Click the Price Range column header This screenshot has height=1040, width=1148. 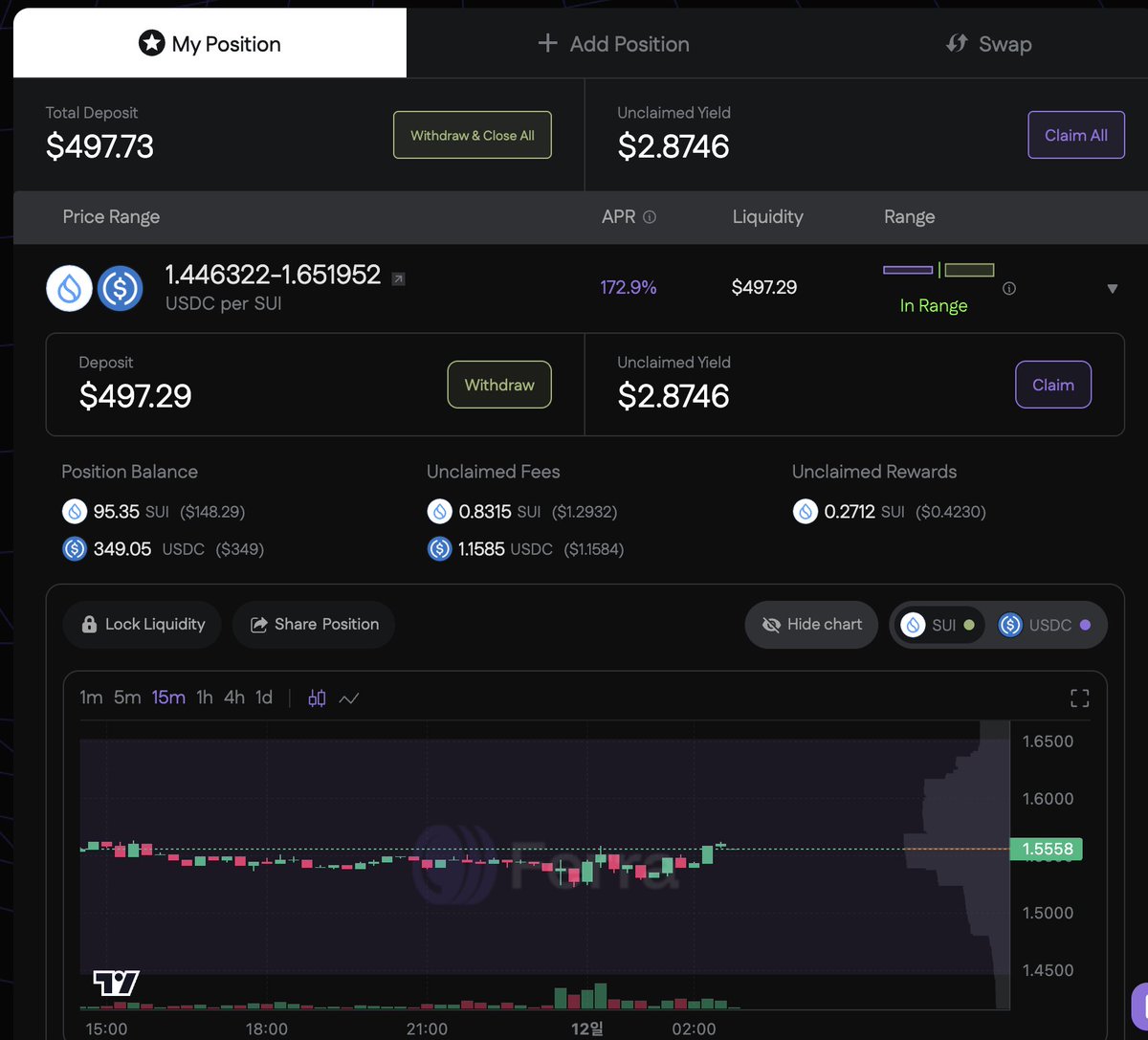(x=111, y=217)
